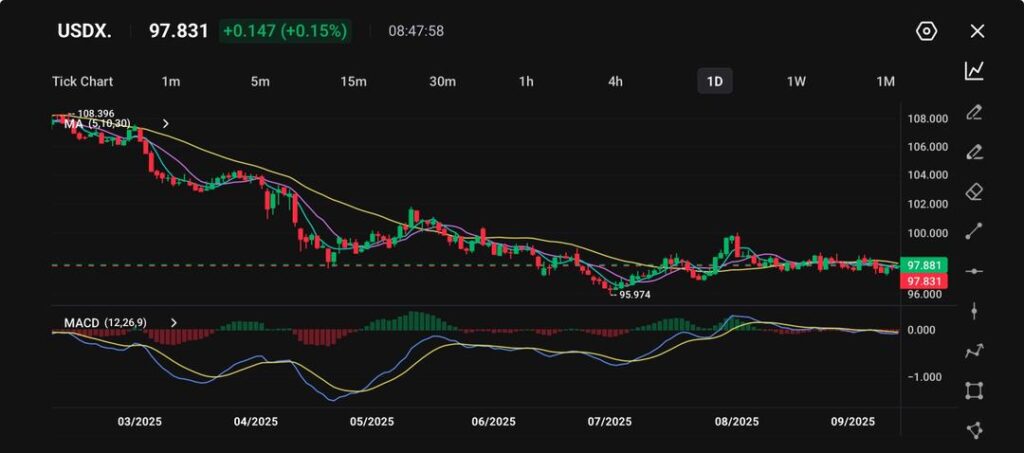Select the 1D daily timeframe

tap(714, 81)
